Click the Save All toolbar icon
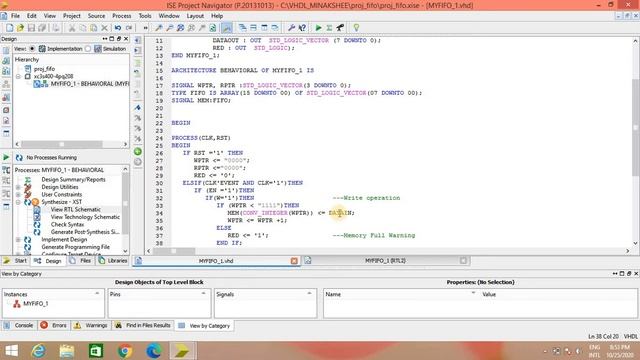Image resolution: width=640 pixels, height=360 pixels. [x=42, y=28]
